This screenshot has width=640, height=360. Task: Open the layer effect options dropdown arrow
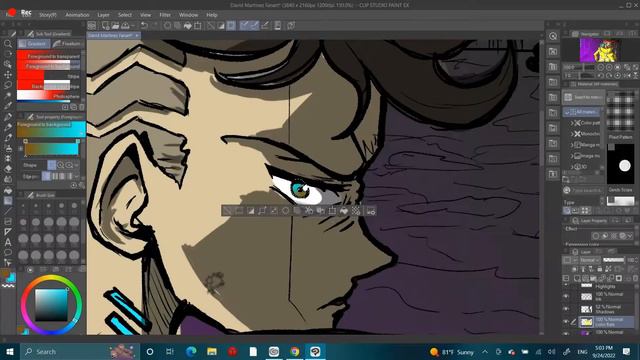[x=631, y=236]
